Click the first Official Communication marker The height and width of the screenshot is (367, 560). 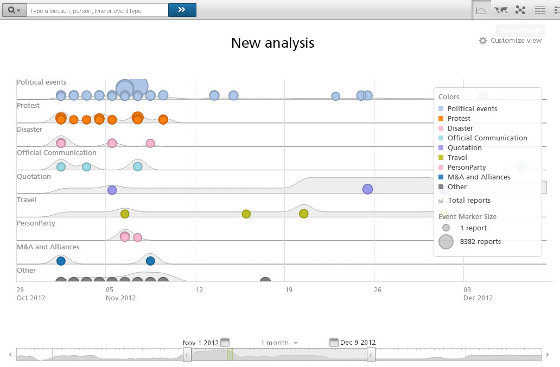point(61,167)
